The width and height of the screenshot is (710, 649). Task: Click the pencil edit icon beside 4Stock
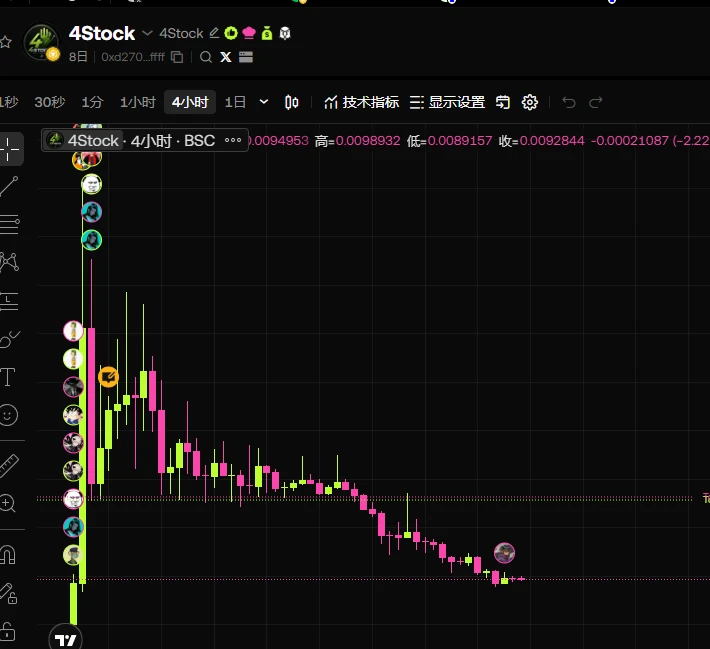click(214, 33)
